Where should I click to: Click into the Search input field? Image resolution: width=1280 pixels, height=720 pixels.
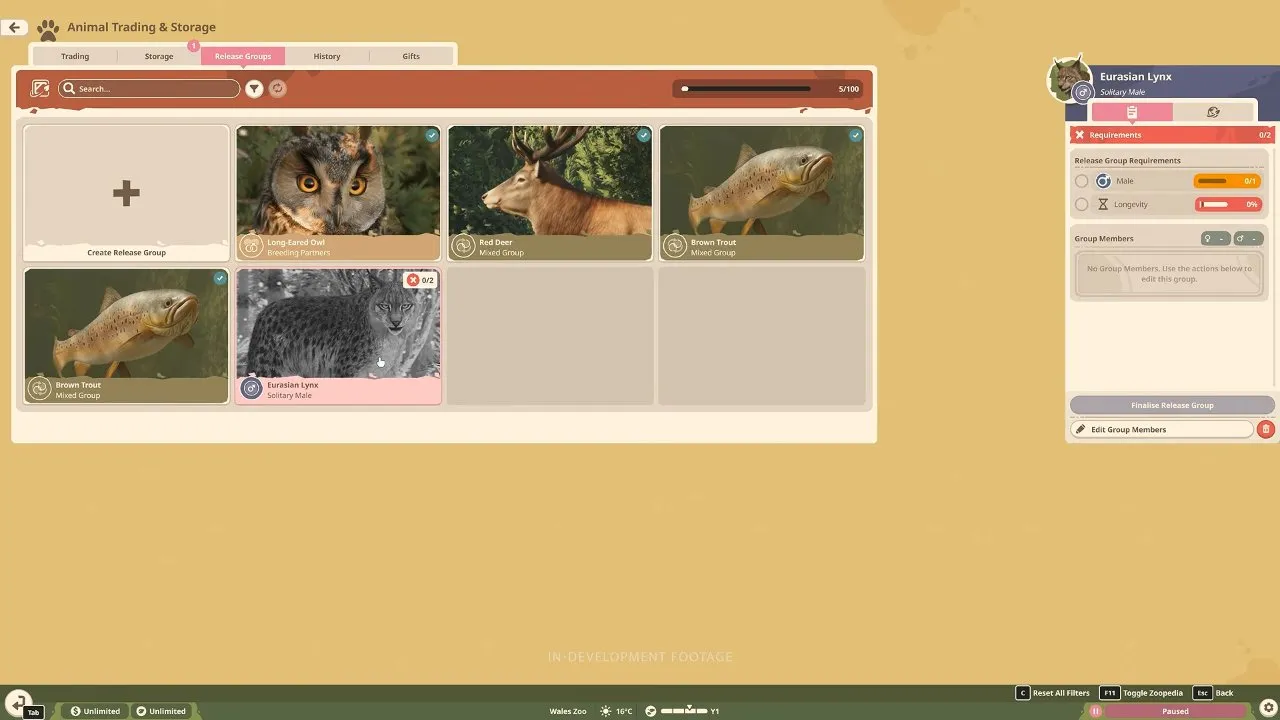(149, 89)
